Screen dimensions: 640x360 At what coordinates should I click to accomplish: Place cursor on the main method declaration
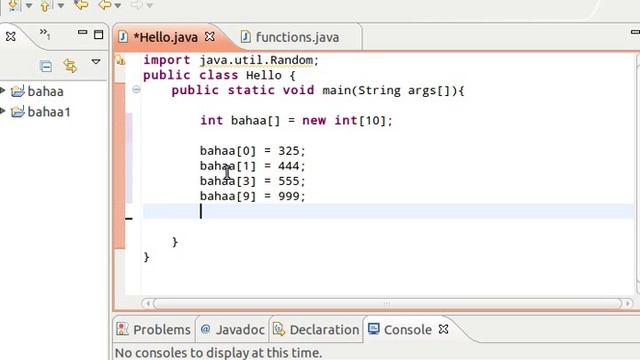point(318,91)
